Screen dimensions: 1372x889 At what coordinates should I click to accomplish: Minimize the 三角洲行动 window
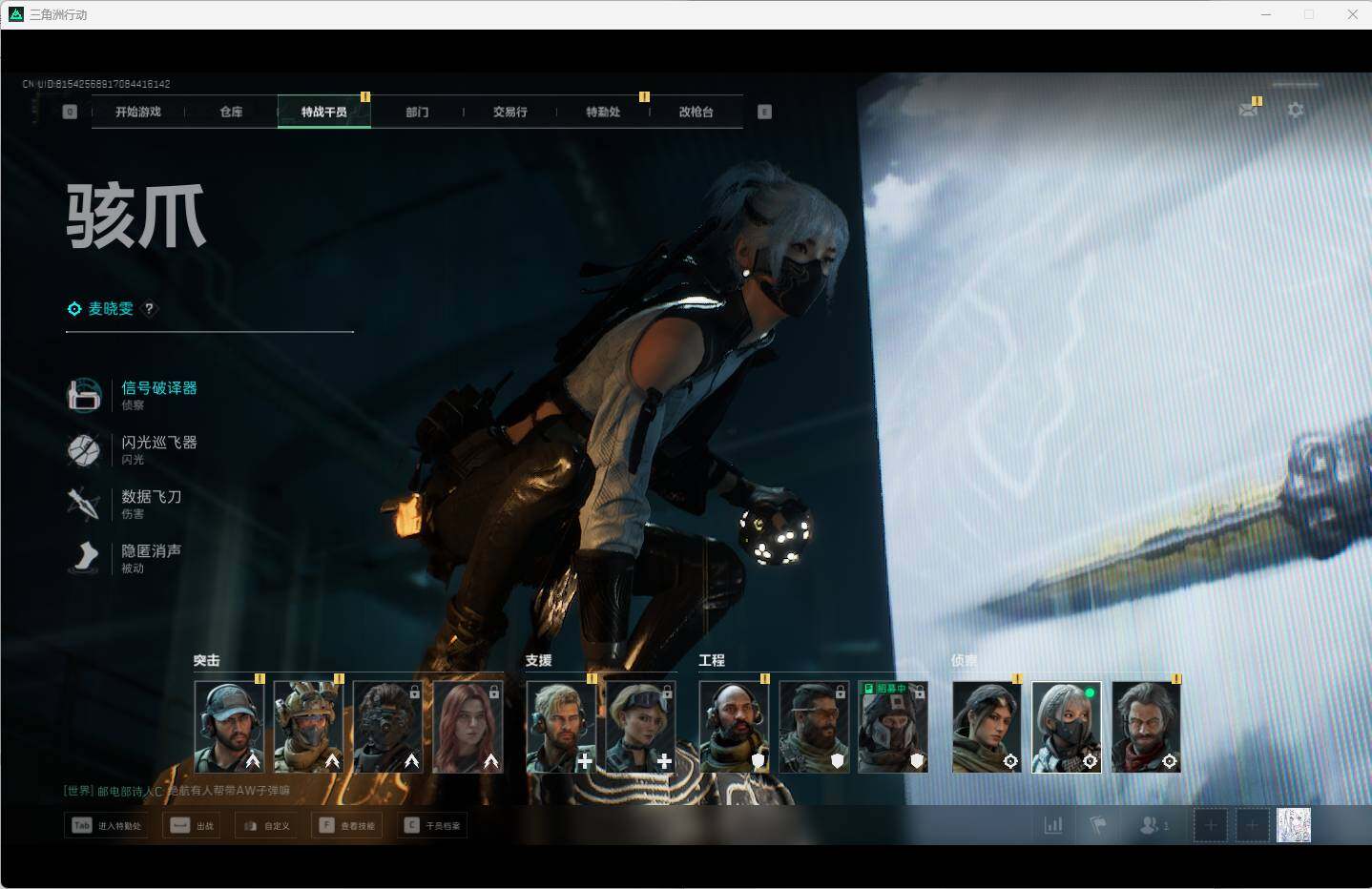[1266, 14]
